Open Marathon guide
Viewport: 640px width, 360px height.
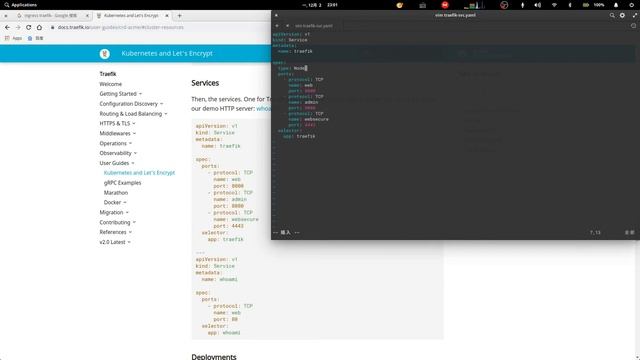click(116, 192)
